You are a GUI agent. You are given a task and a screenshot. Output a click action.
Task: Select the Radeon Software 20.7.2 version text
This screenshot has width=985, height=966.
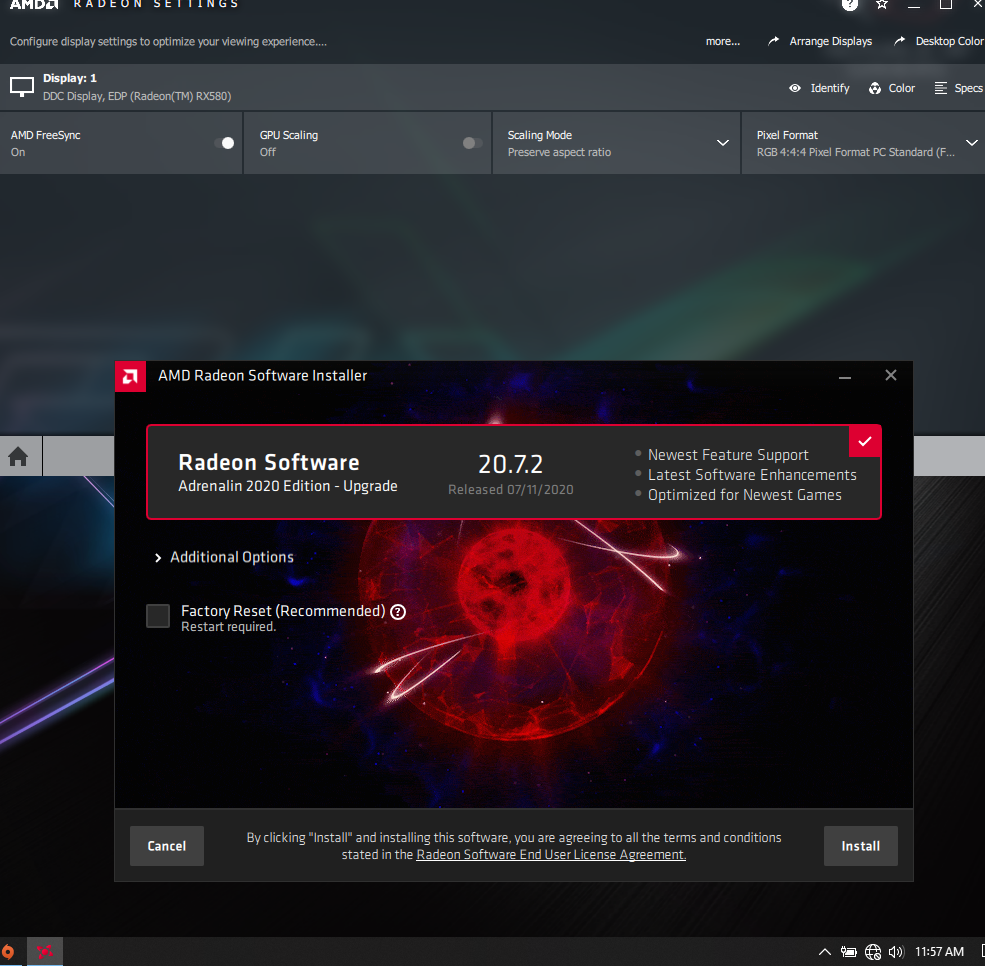click(x=510, y=464)
